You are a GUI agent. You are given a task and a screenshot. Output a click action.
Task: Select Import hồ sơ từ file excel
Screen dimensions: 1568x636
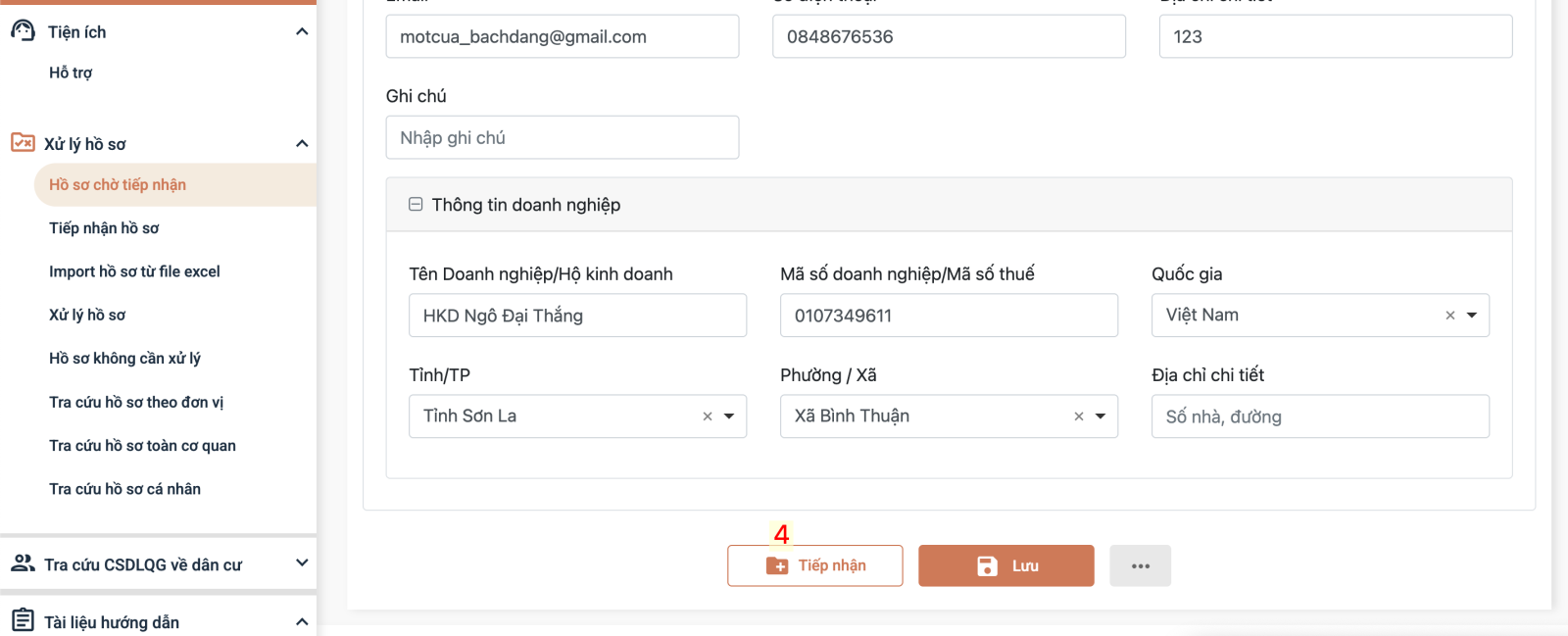coord(134,271)
